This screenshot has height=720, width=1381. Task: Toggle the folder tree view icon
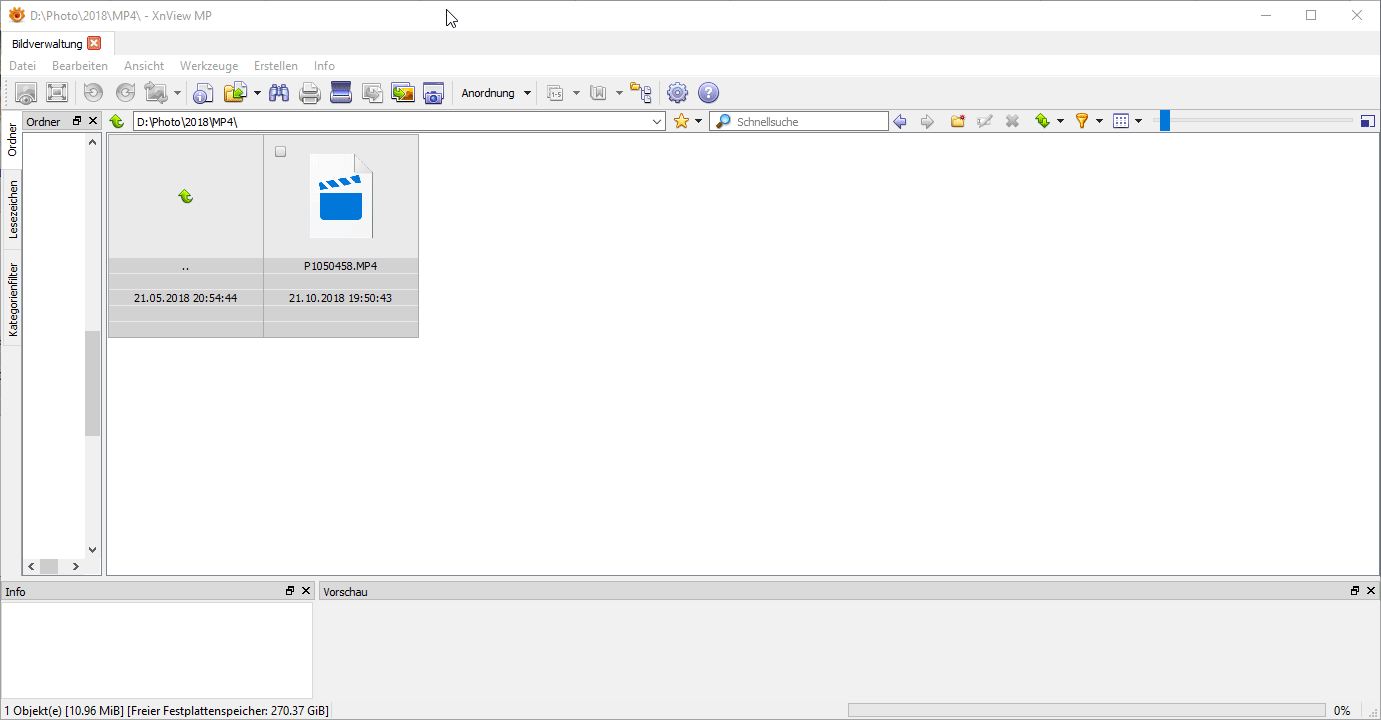pyautogui.click(x=641, y=93)
